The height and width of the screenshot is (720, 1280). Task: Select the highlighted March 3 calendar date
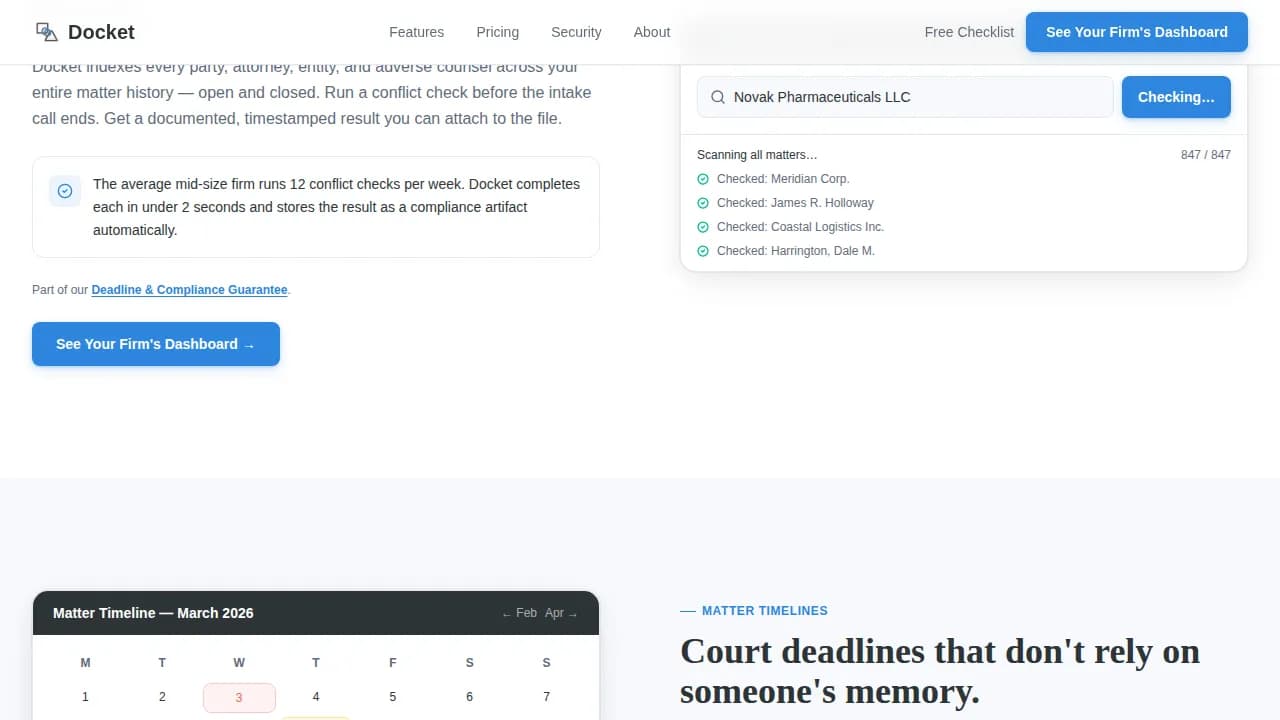239,697
